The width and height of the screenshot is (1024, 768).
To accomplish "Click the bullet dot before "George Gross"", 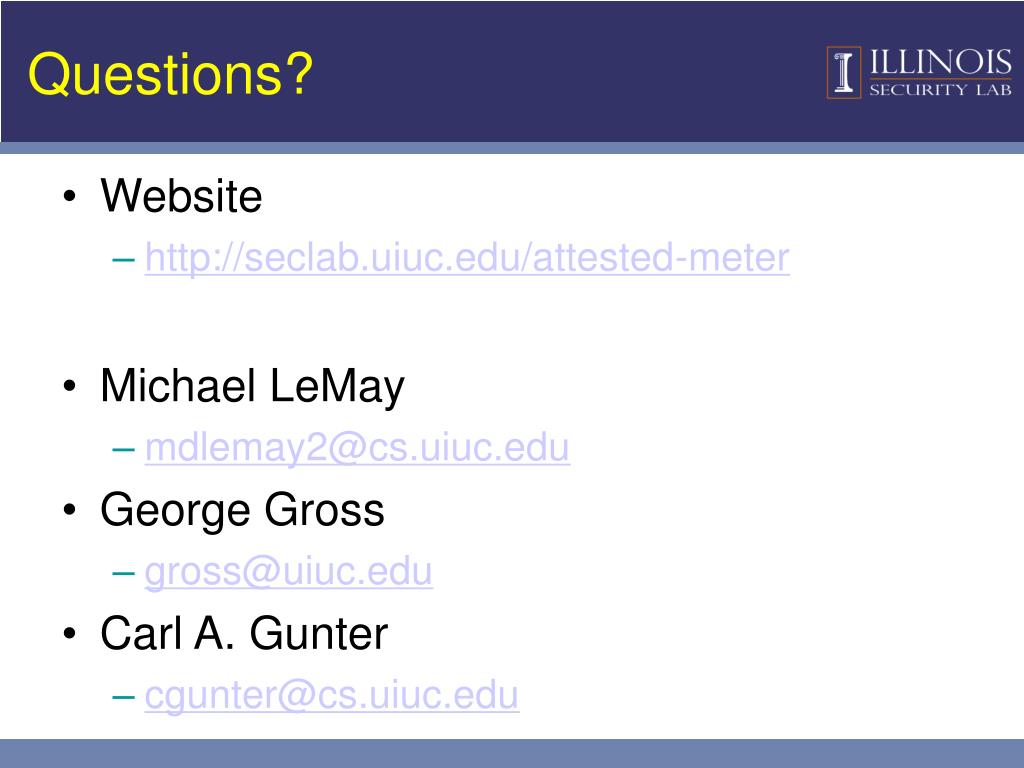I will tap(70, 510).
